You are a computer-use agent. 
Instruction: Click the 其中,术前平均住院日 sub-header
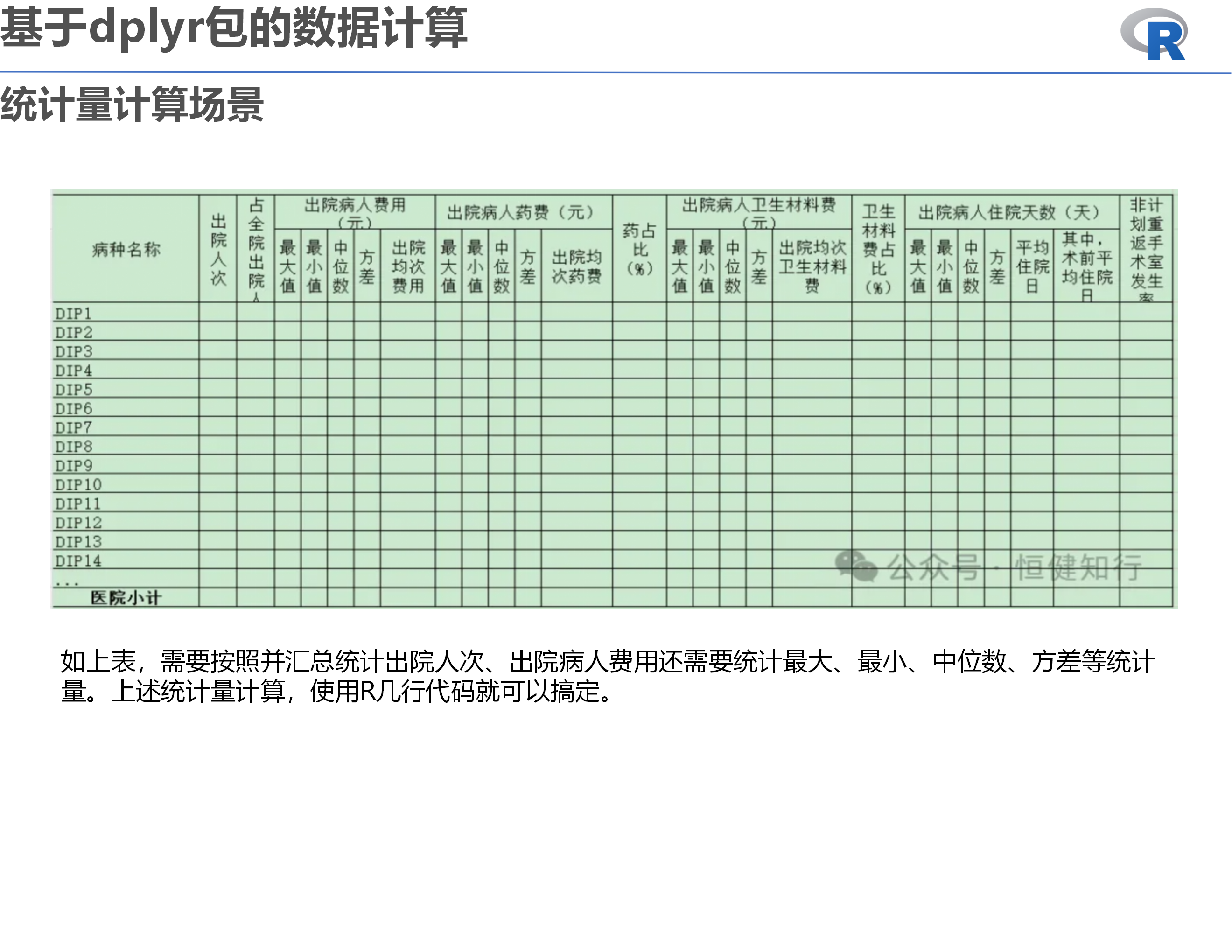(x=1086, y=266)
